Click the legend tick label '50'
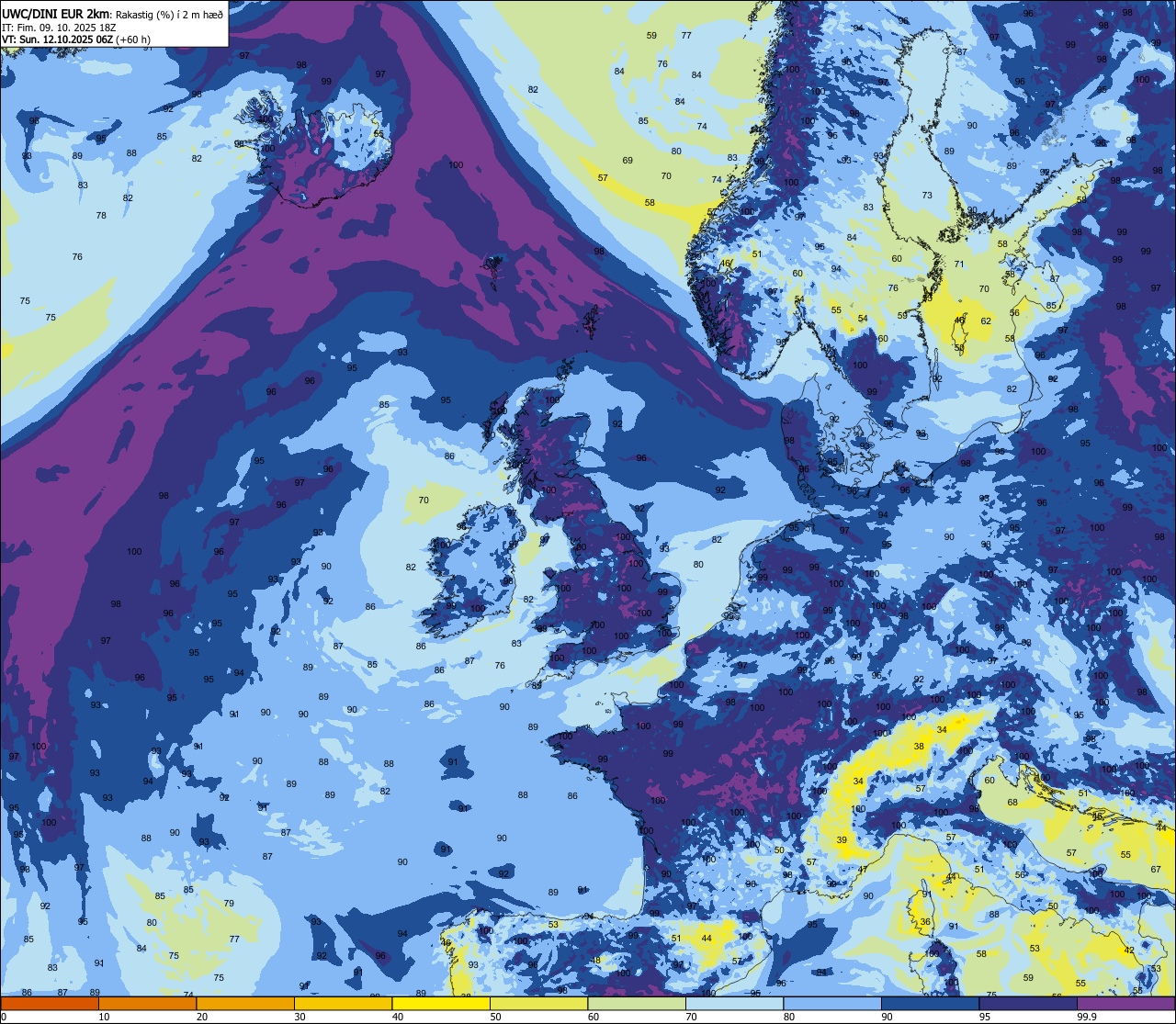Screen dimensions: 1176x1024 pos(495,1017)
